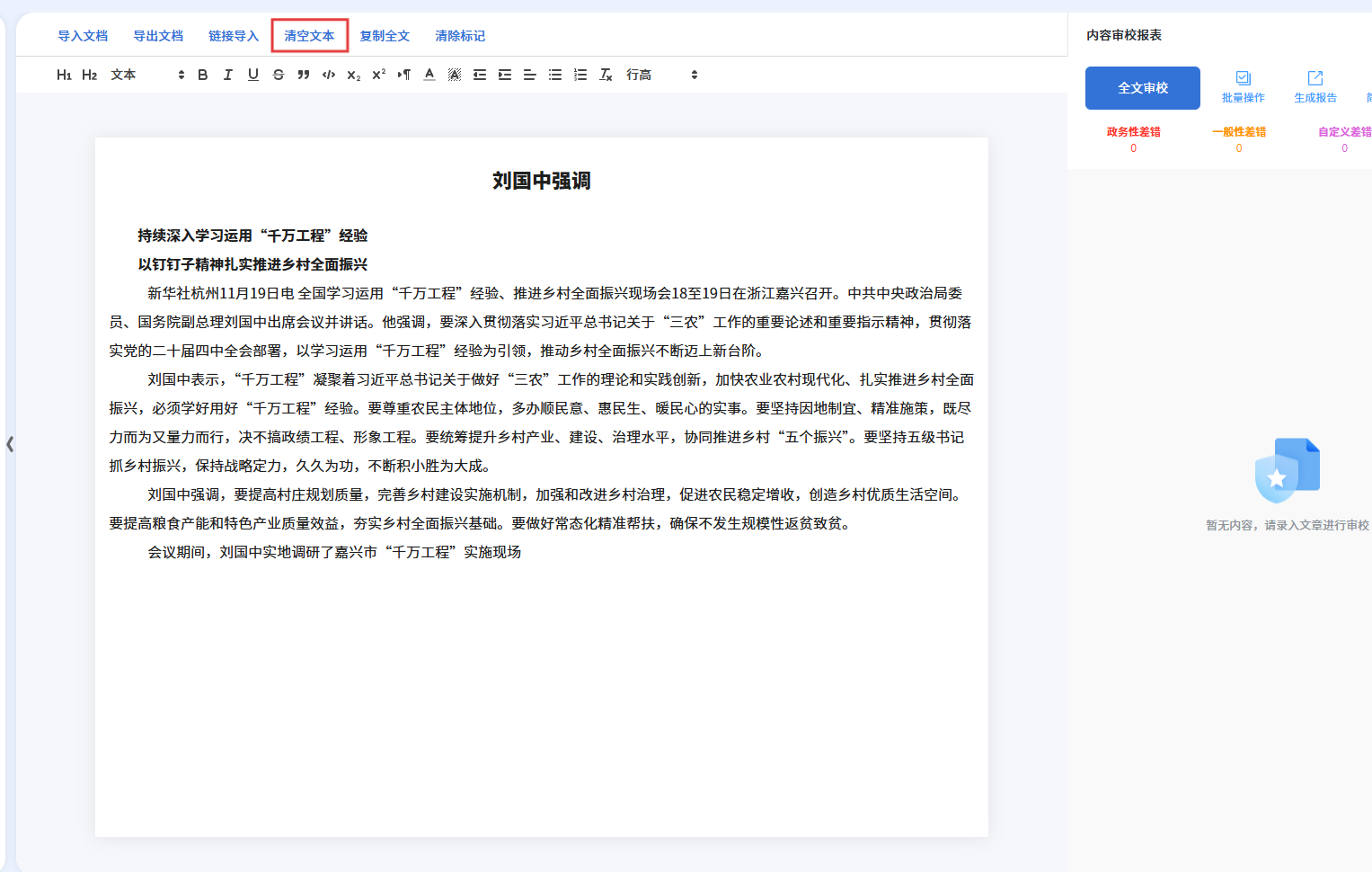Screen dimensions: 1372x872
Task: Click the Heading 1 icon
Action: point(64,75)
